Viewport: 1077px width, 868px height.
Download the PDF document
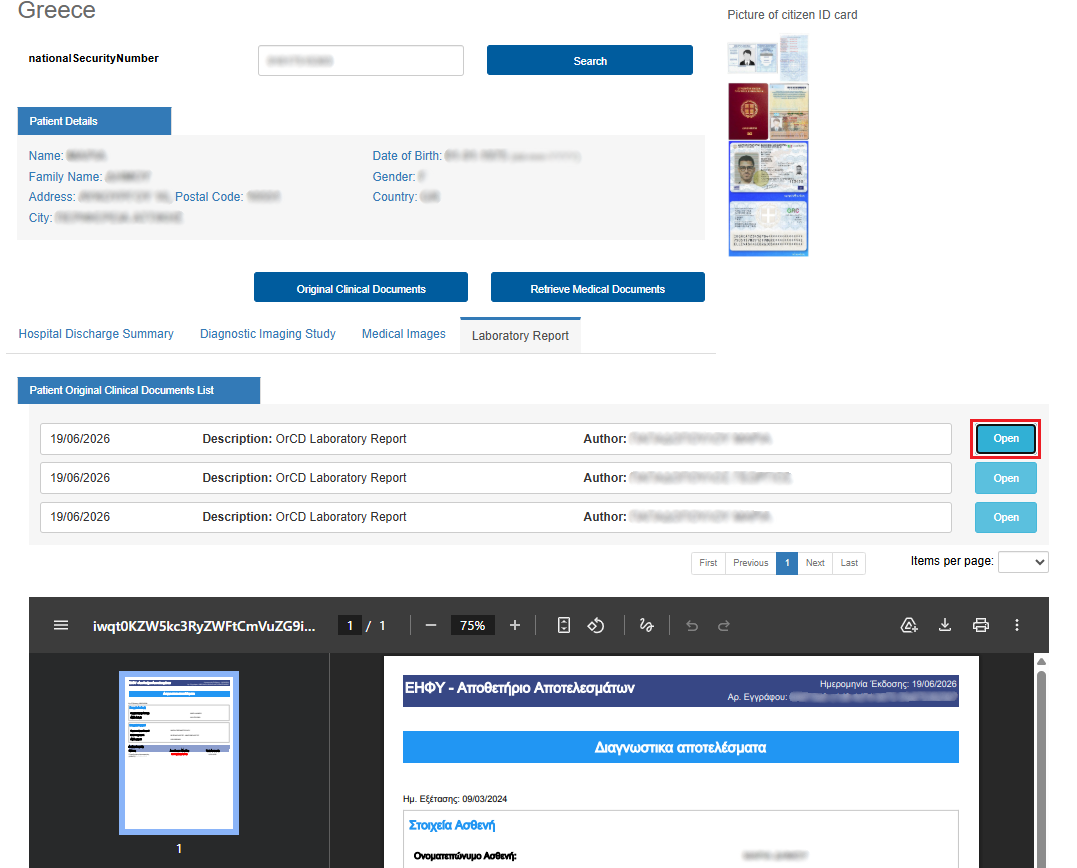click(945, 625)
